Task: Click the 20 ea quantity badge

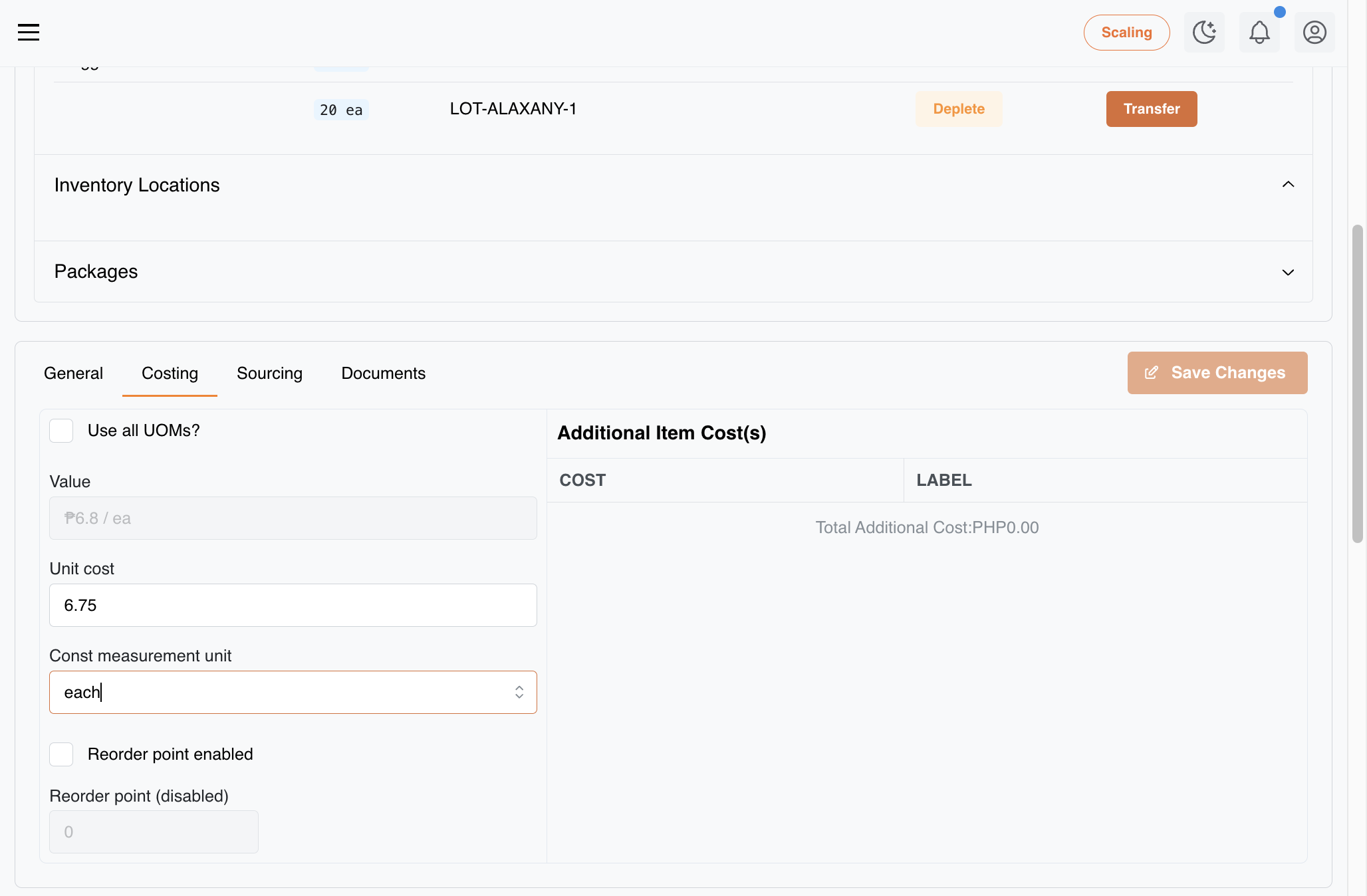Action: click(341, 110)
